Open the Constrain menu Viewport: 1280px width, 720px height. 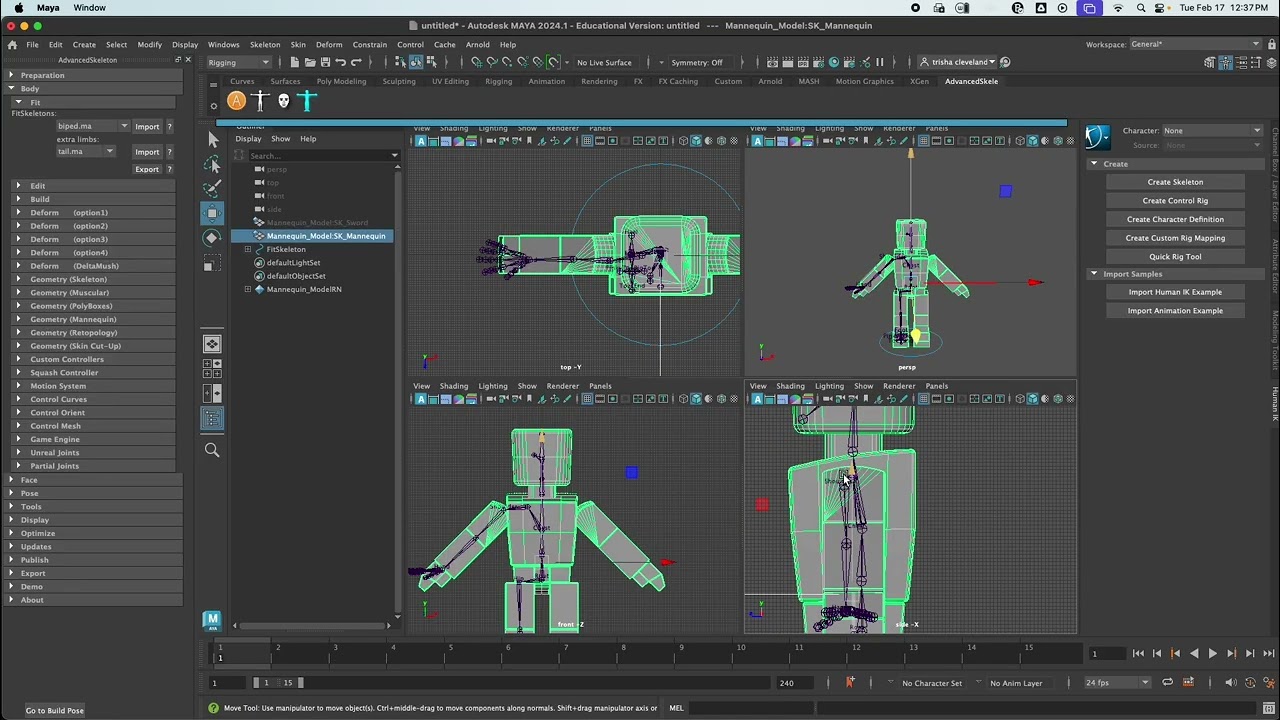coord(370,45)
